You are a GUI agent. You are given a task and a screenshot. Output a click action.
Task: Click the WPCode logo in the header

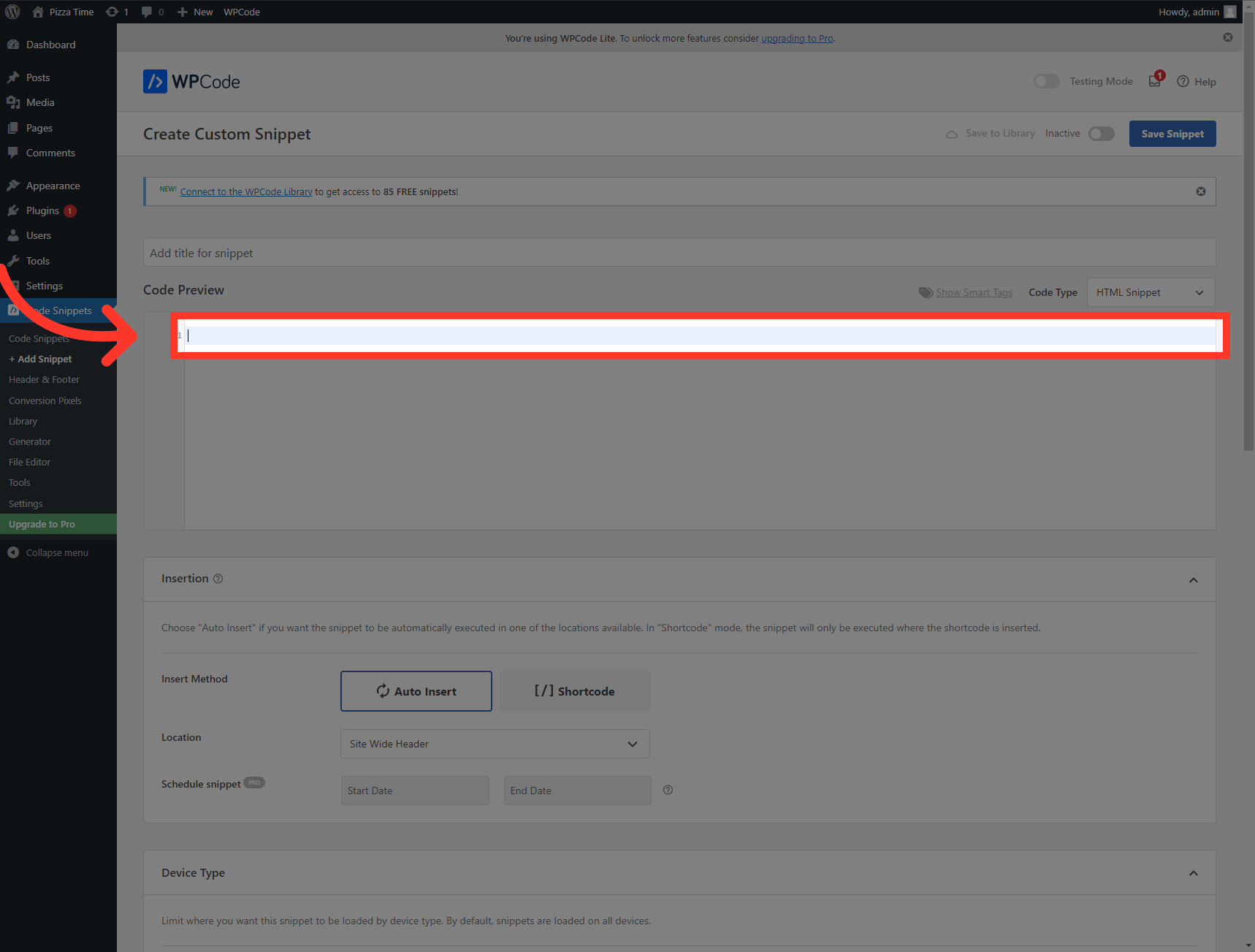[191, 81]
